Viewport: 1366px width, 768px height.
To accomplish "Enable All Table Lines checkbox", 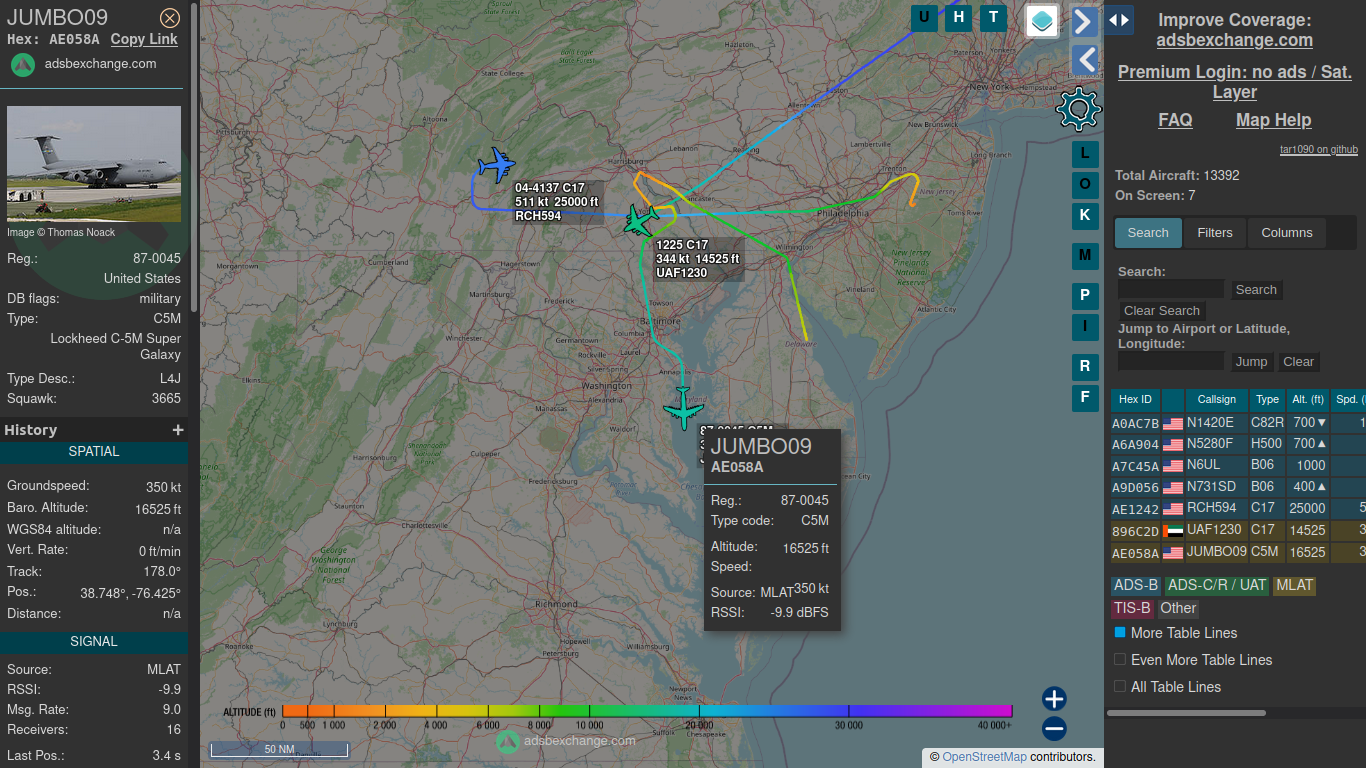I will tap(1120, 687).
